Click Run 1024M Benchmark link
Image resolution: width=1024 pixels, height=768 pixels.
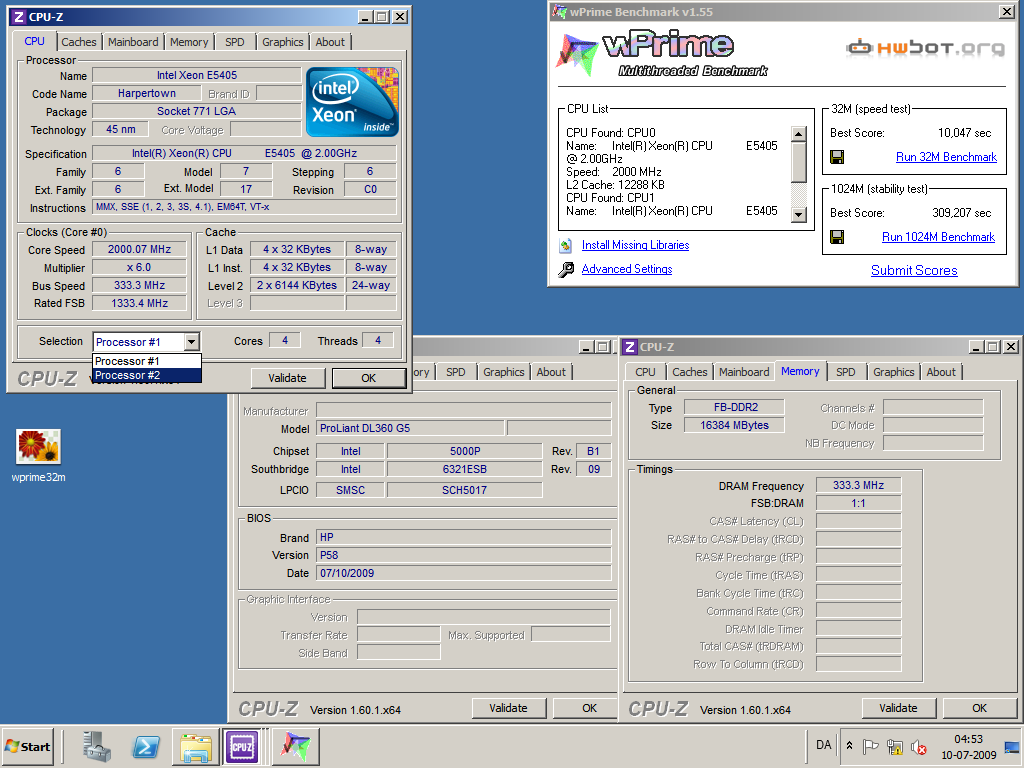[938, 237]
